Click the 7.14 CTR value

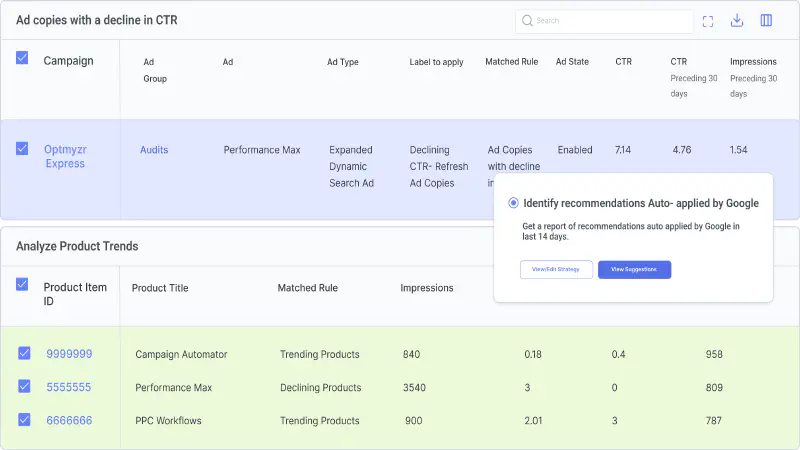pyautogui.click(x=622, y=149)
